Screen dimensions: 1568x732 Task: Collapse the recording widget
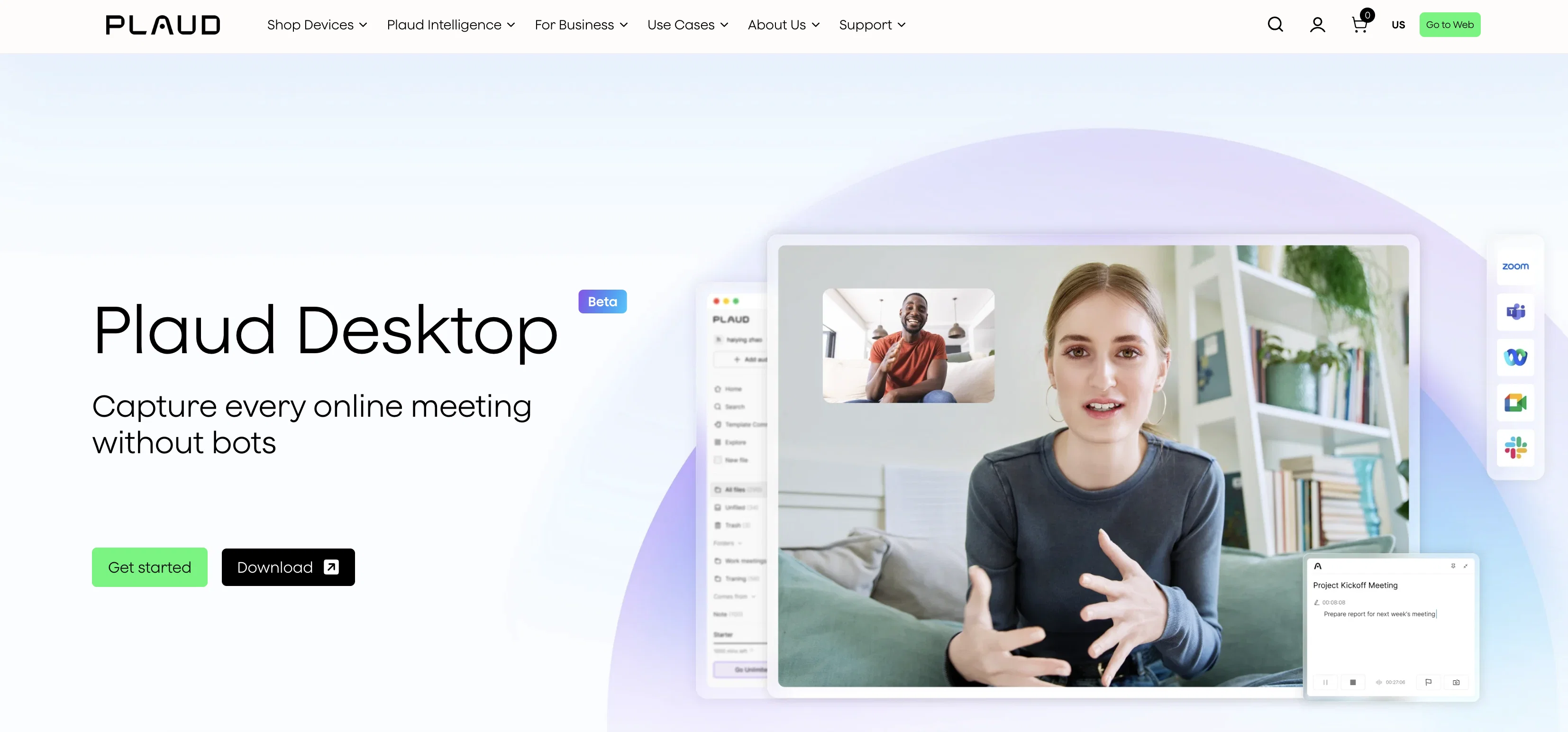point(1466,566)
